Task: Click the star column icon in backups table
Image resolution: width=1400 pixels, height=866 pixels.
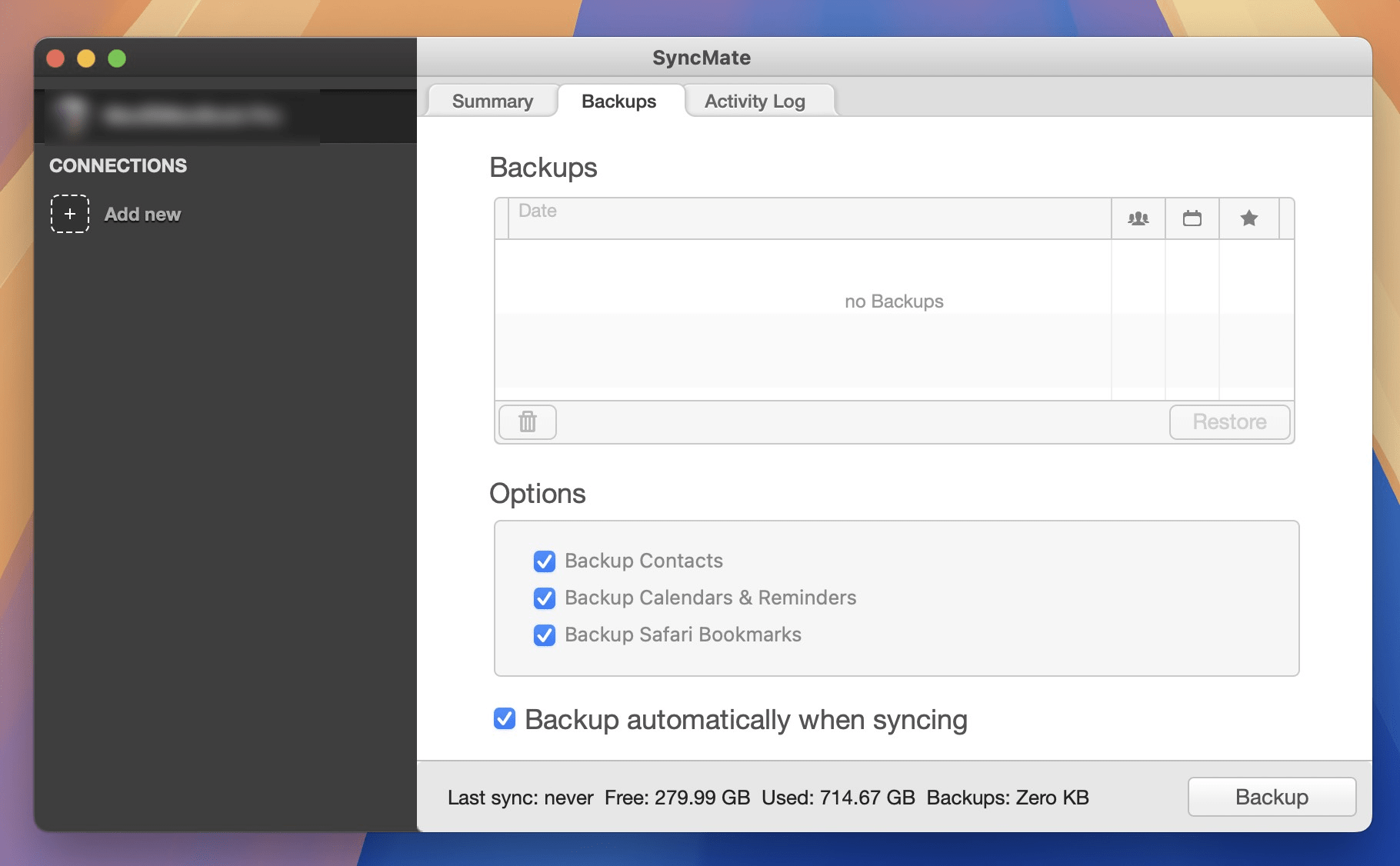Action: [x=1248, y=218]
